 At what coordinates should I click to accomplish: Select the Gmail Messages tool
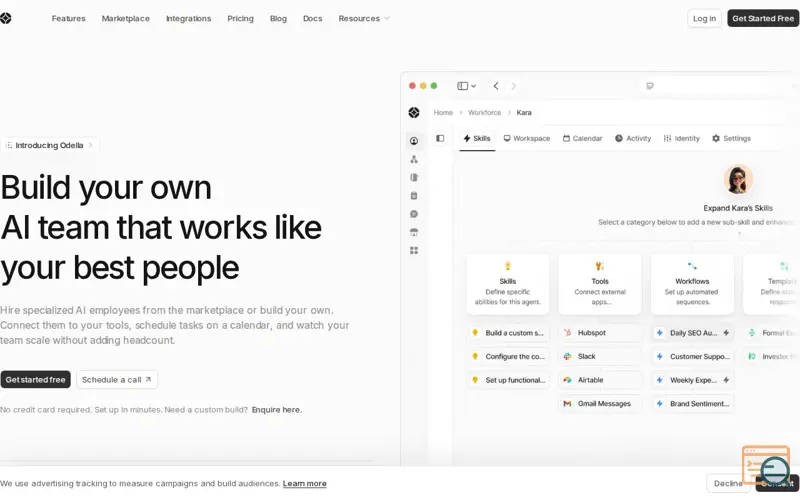(600, 404)
